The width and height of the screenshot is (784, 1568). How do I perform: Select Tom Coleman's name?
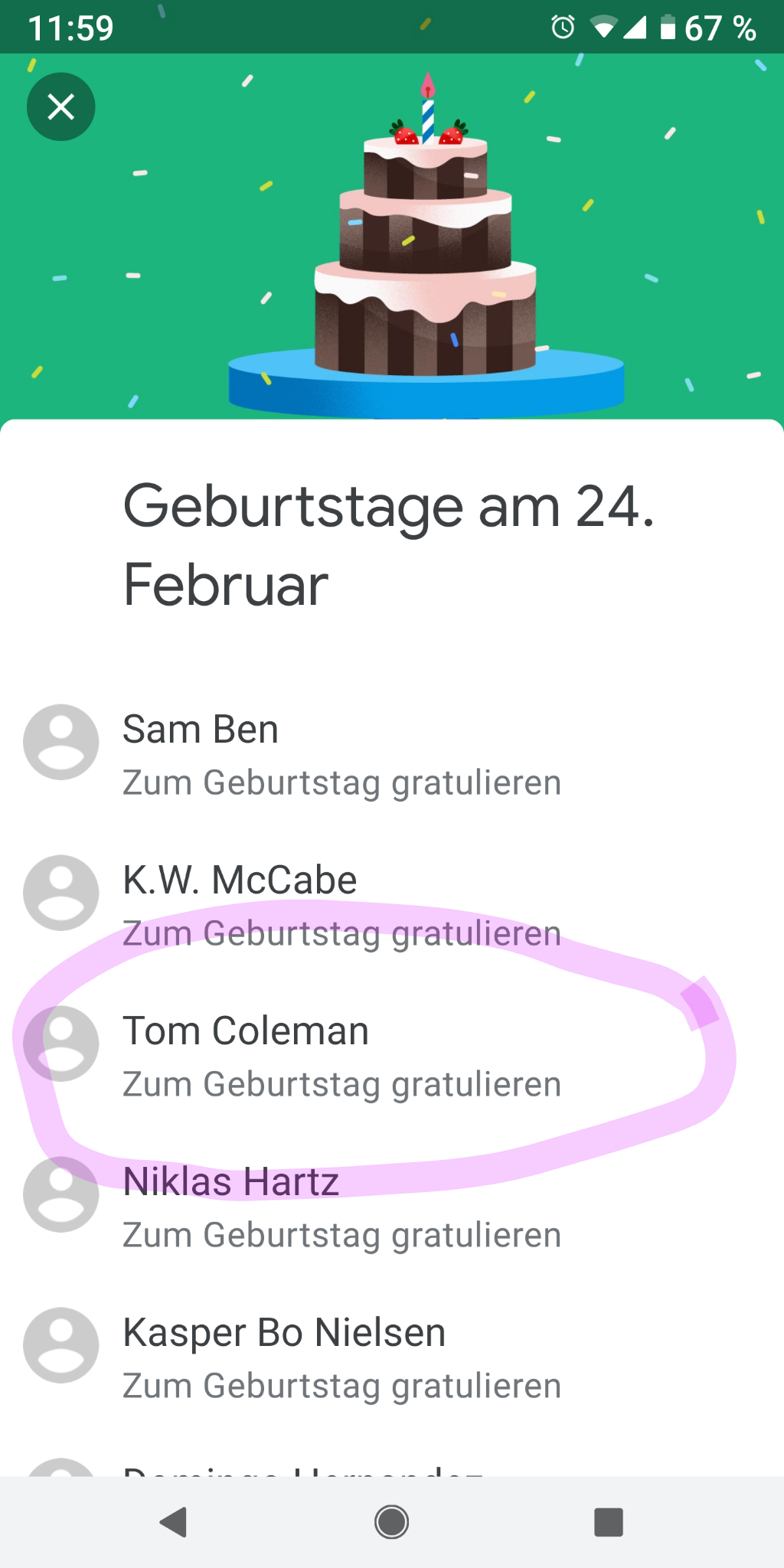pyautogui.click(x=246, y=1031)
